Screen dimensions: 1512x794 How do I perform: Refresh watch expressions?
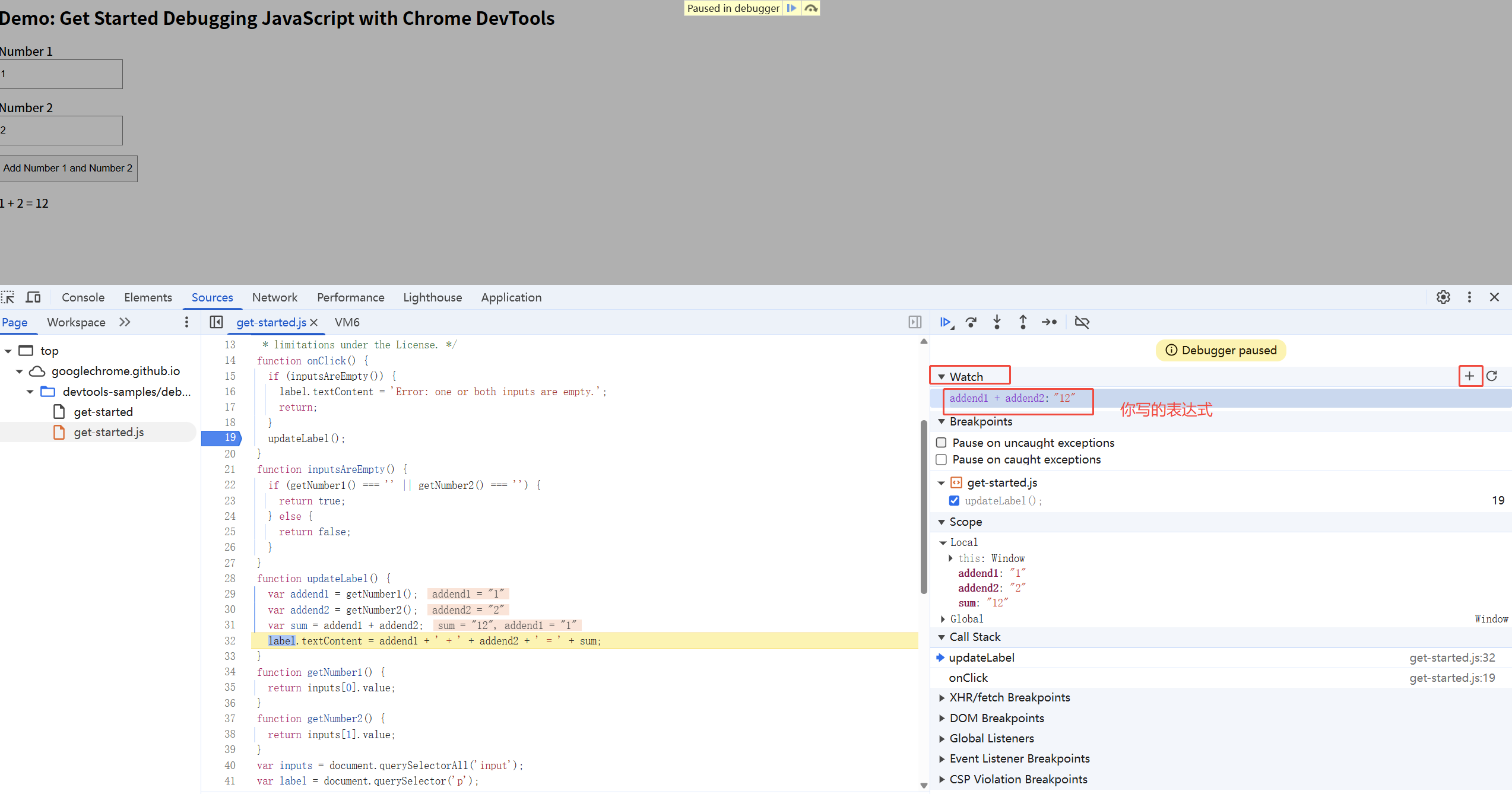point(1492,376)
